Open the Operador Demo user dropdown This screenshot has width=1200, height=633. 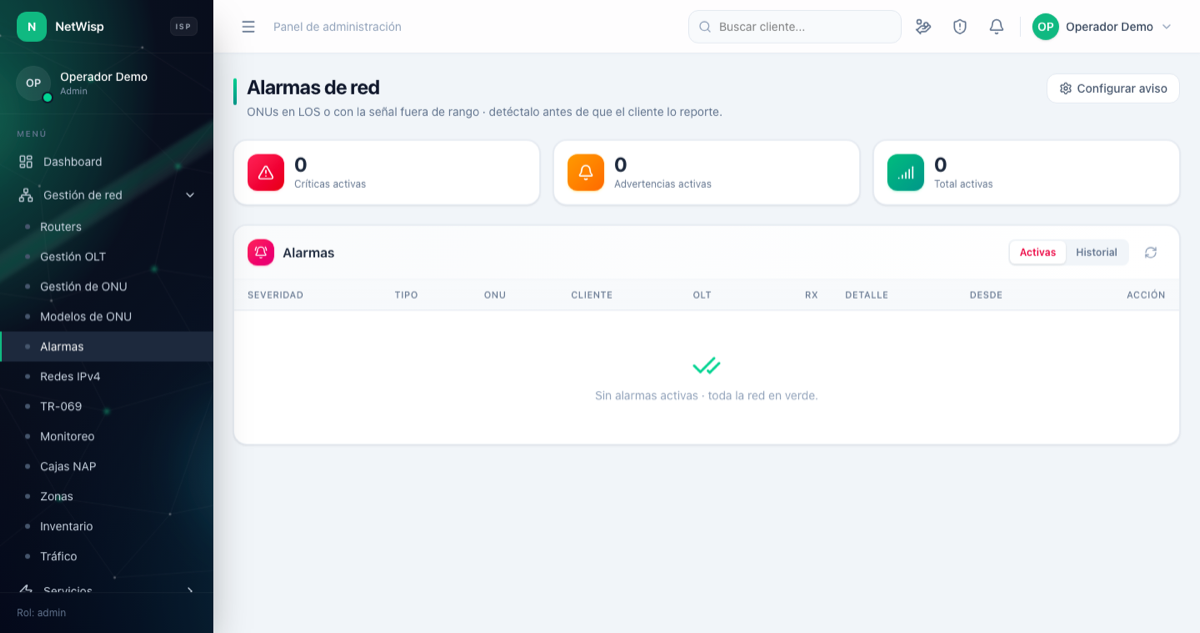(x=1102, y=27)
